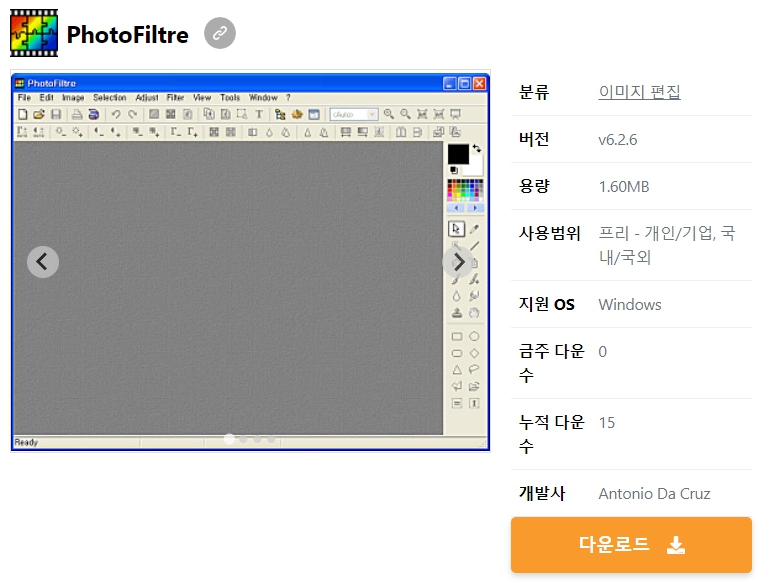Open the Selection menu in PhotoFiltre
This screenshot has height=583, width=759.
pyautogui.click(x=110, y=98)
